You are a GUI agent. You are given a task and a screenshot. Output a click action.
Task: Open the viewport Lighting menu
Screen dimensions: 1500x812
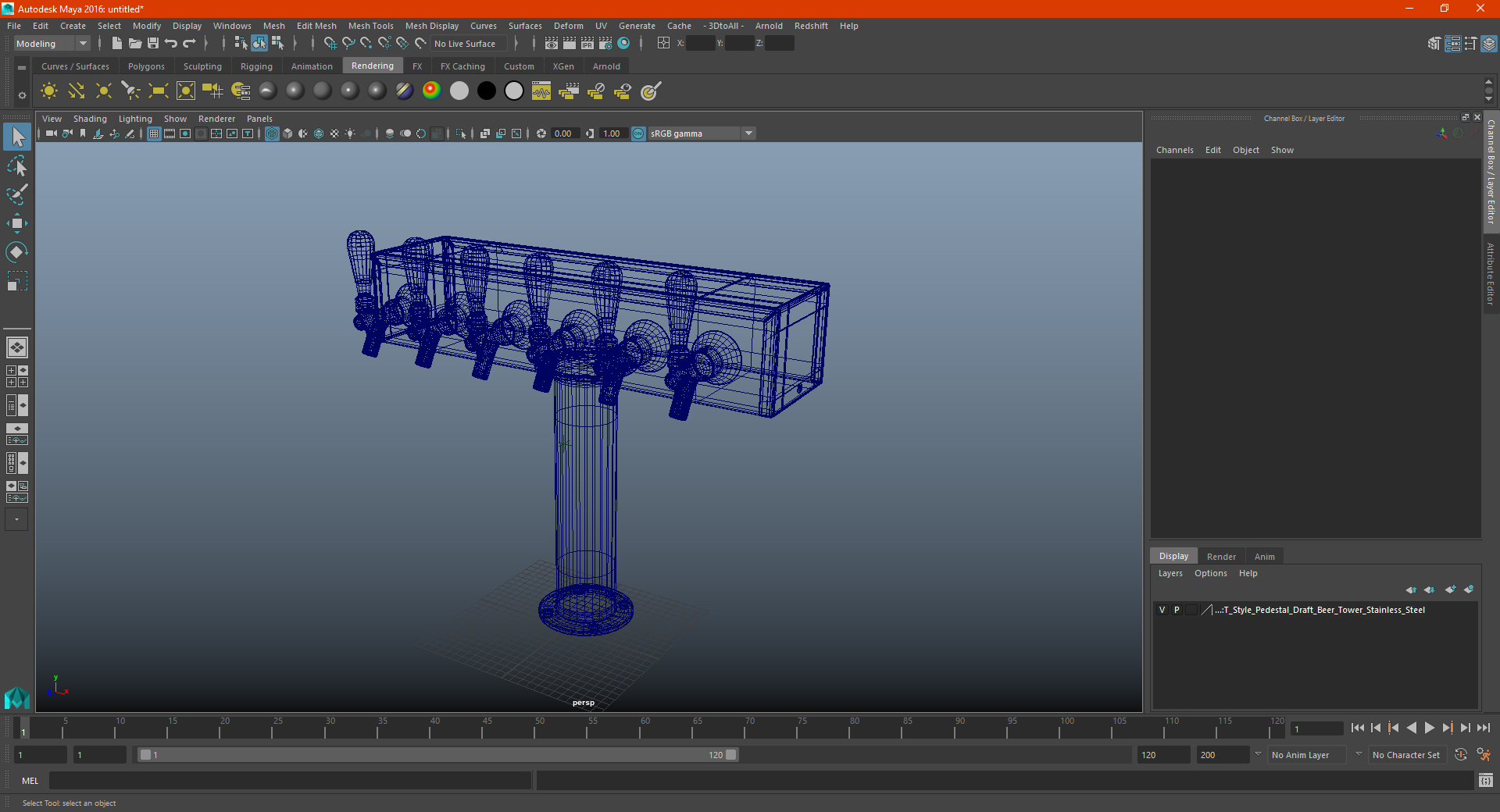135,119
